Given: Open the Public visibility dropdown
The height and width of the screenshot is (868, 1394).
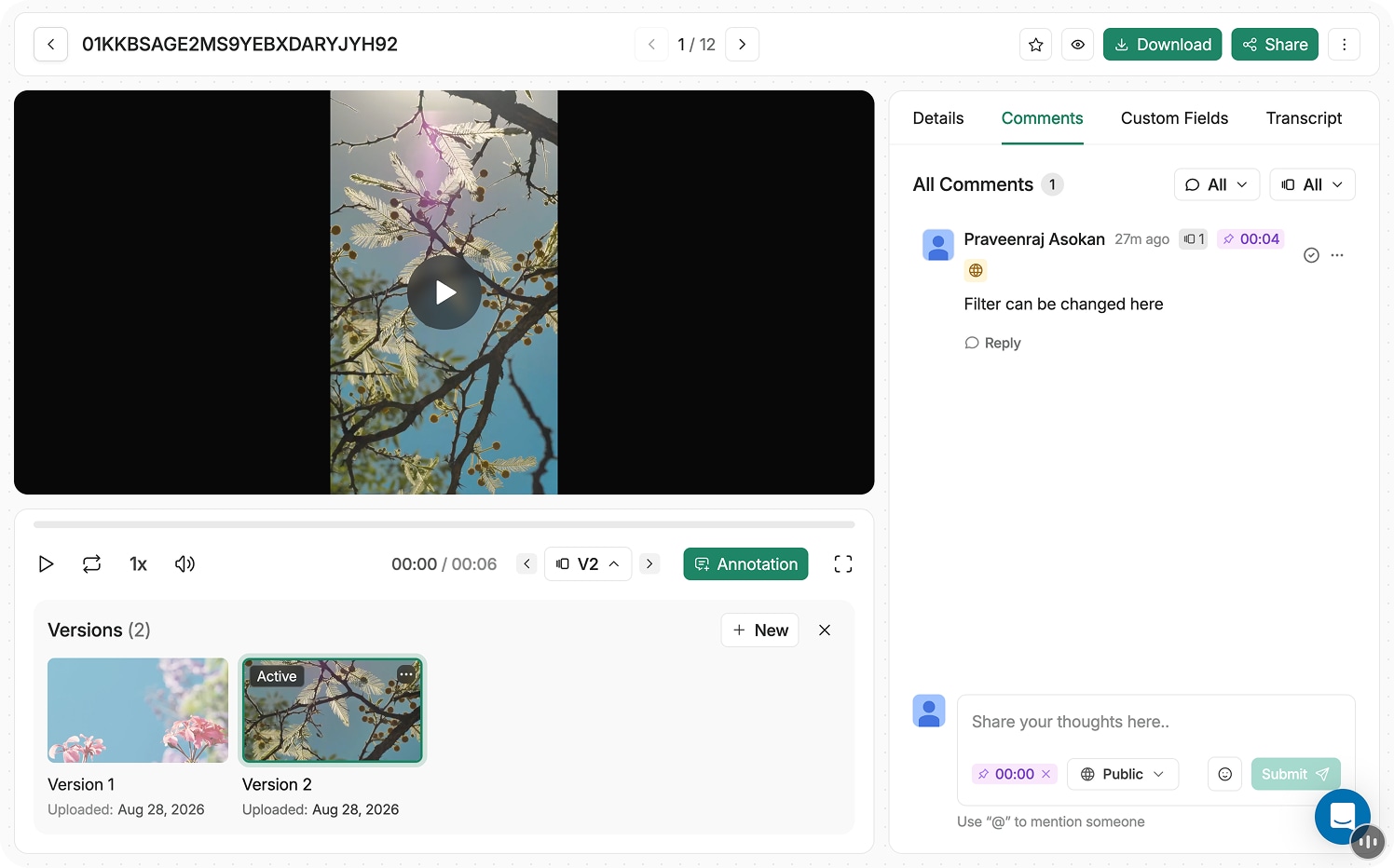Looking at the screenshot, I should [1123, 774].
